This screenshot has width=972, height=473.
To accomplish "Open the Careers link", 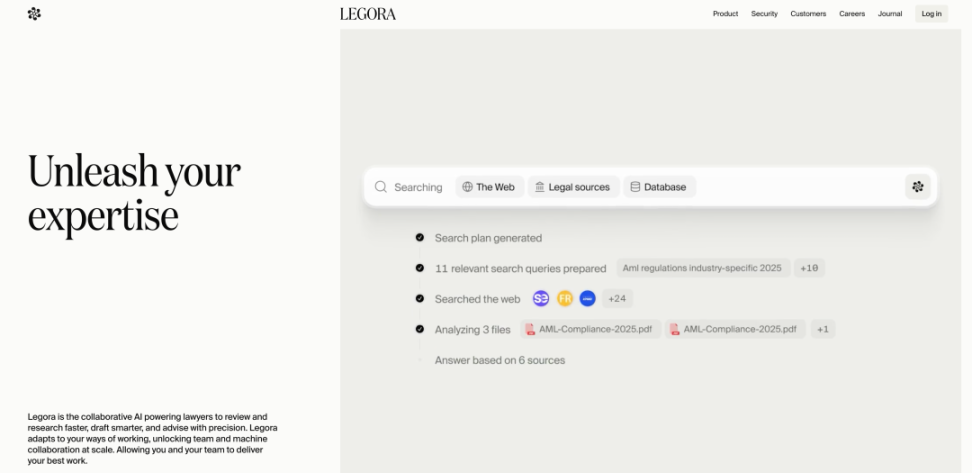I will click(x=852, y=14).
